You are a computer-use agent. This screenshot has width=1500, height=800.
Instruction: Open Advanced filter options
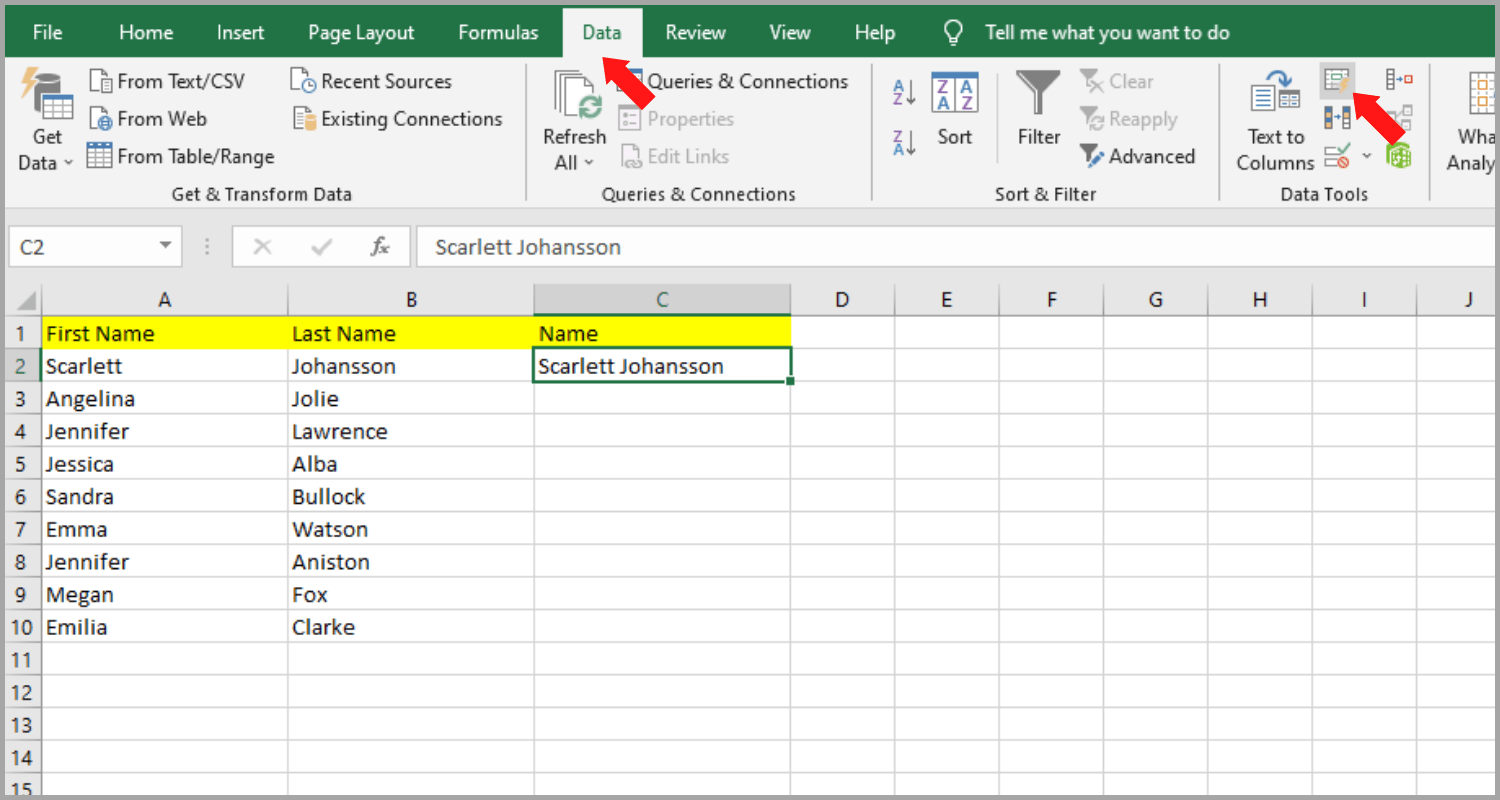(x=1138, y=156)
